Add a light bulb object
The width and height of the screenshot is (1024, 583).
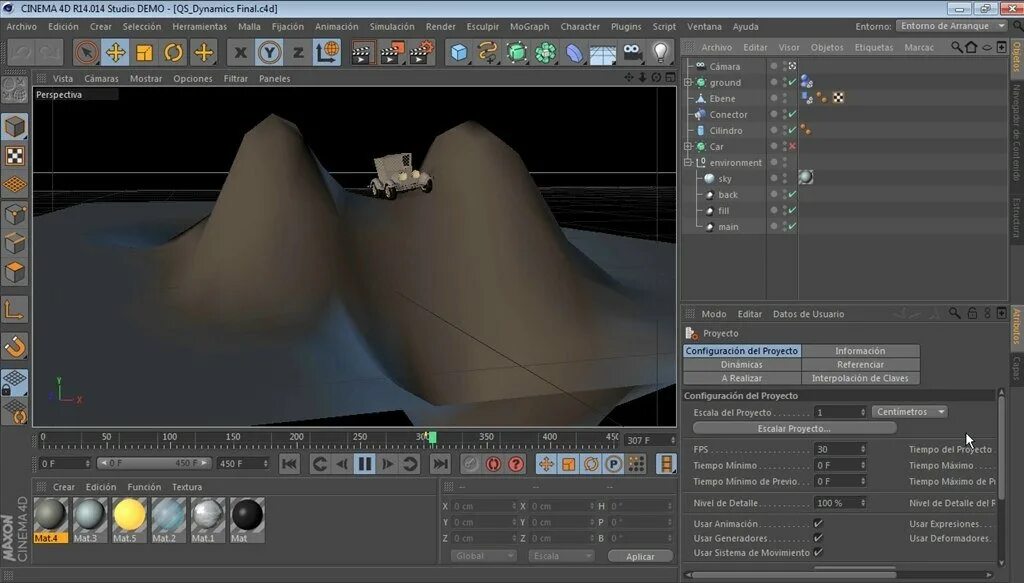pos(660,52)
